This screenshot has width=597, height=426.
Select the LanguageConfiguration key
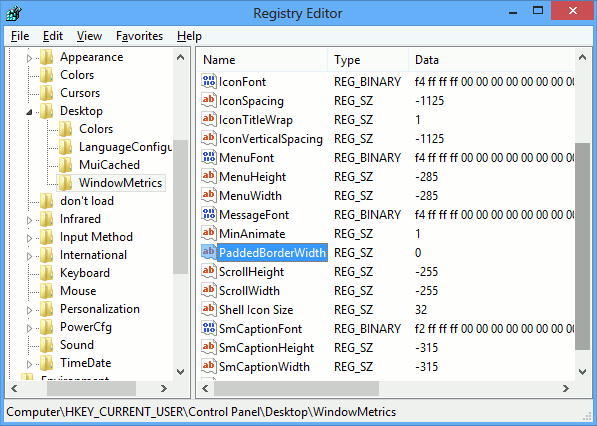coord(125,147)
